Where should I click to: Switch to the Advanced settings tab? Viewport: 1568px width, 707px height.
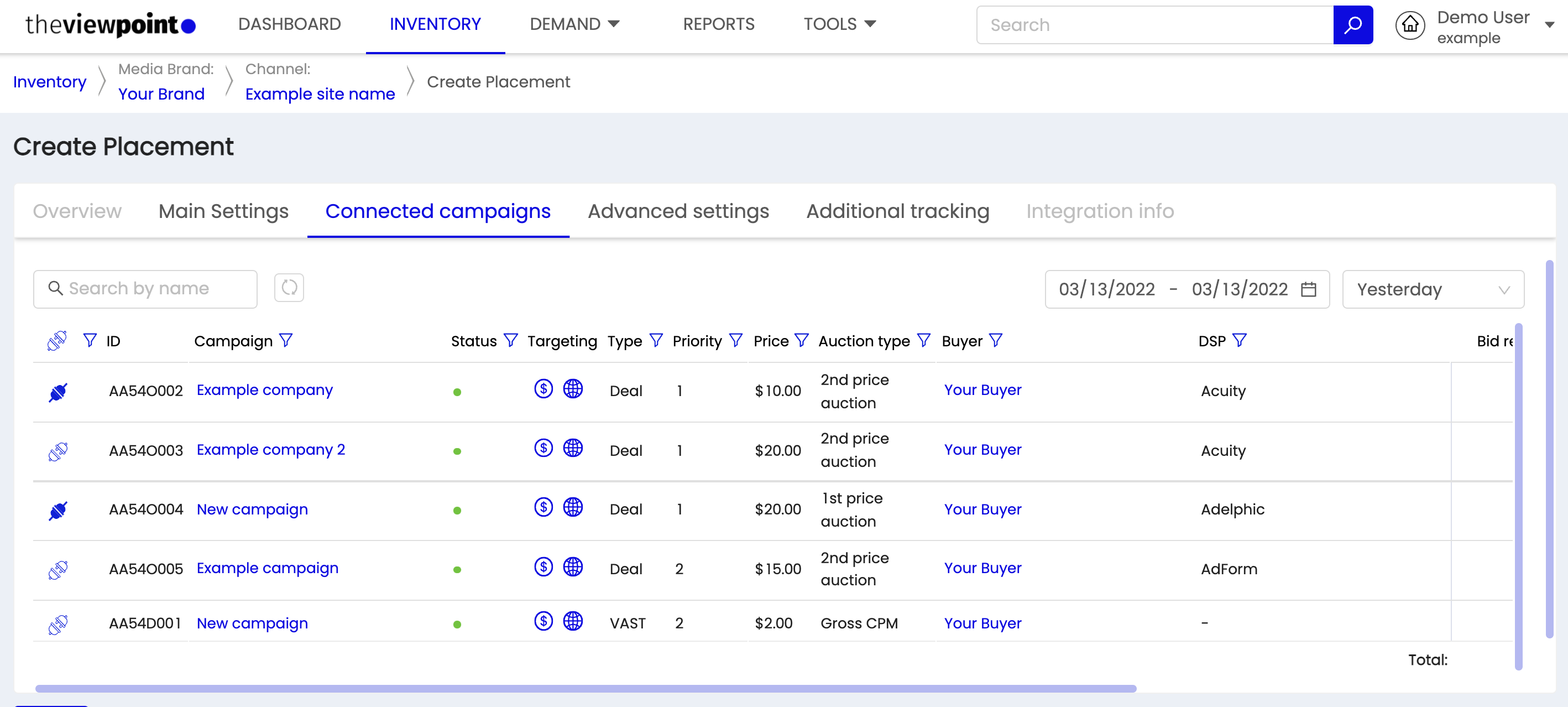point(678,211)
